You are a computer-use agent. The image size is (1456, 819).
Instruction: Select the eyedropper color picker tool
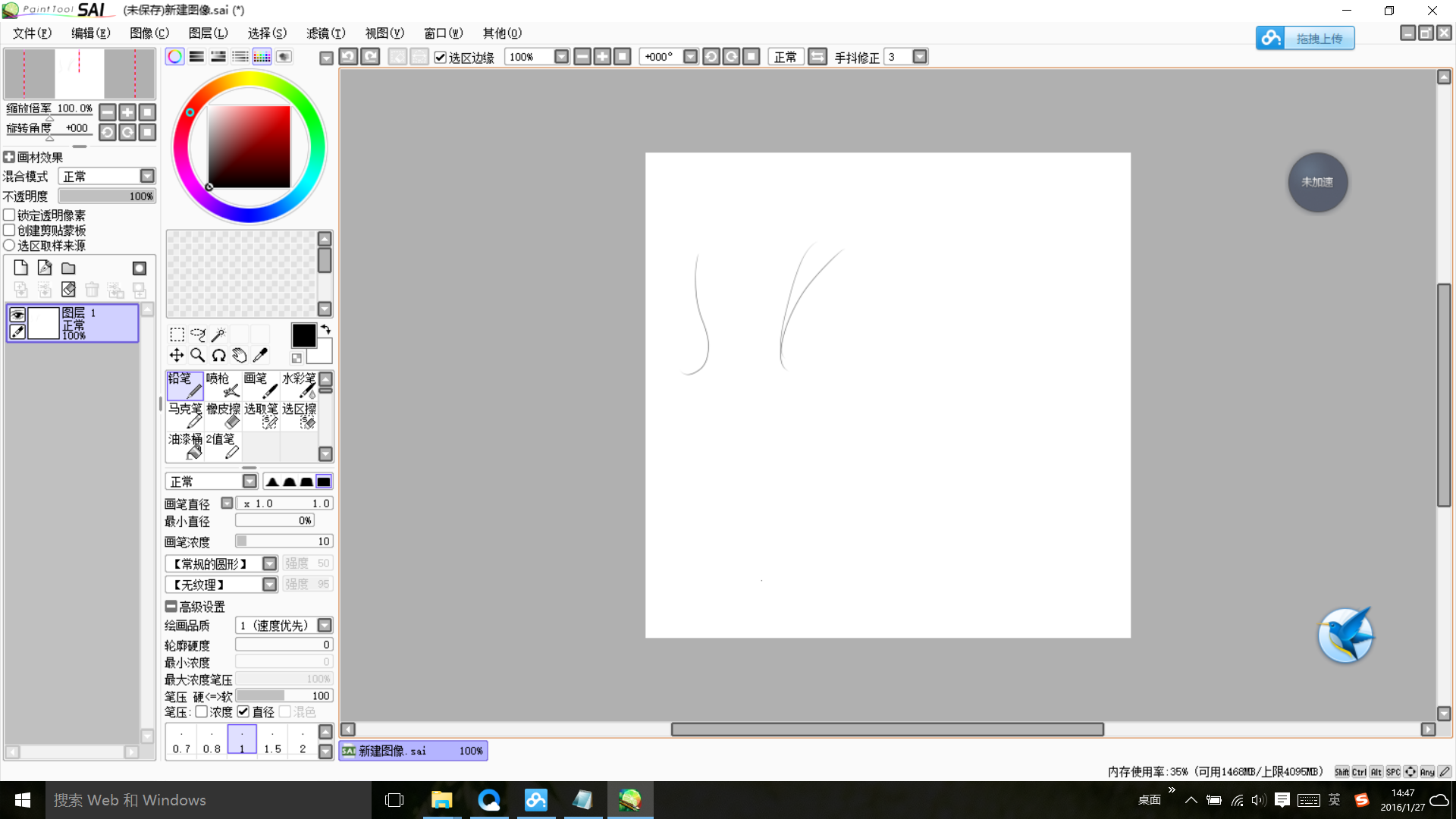(x=262, y=354)
